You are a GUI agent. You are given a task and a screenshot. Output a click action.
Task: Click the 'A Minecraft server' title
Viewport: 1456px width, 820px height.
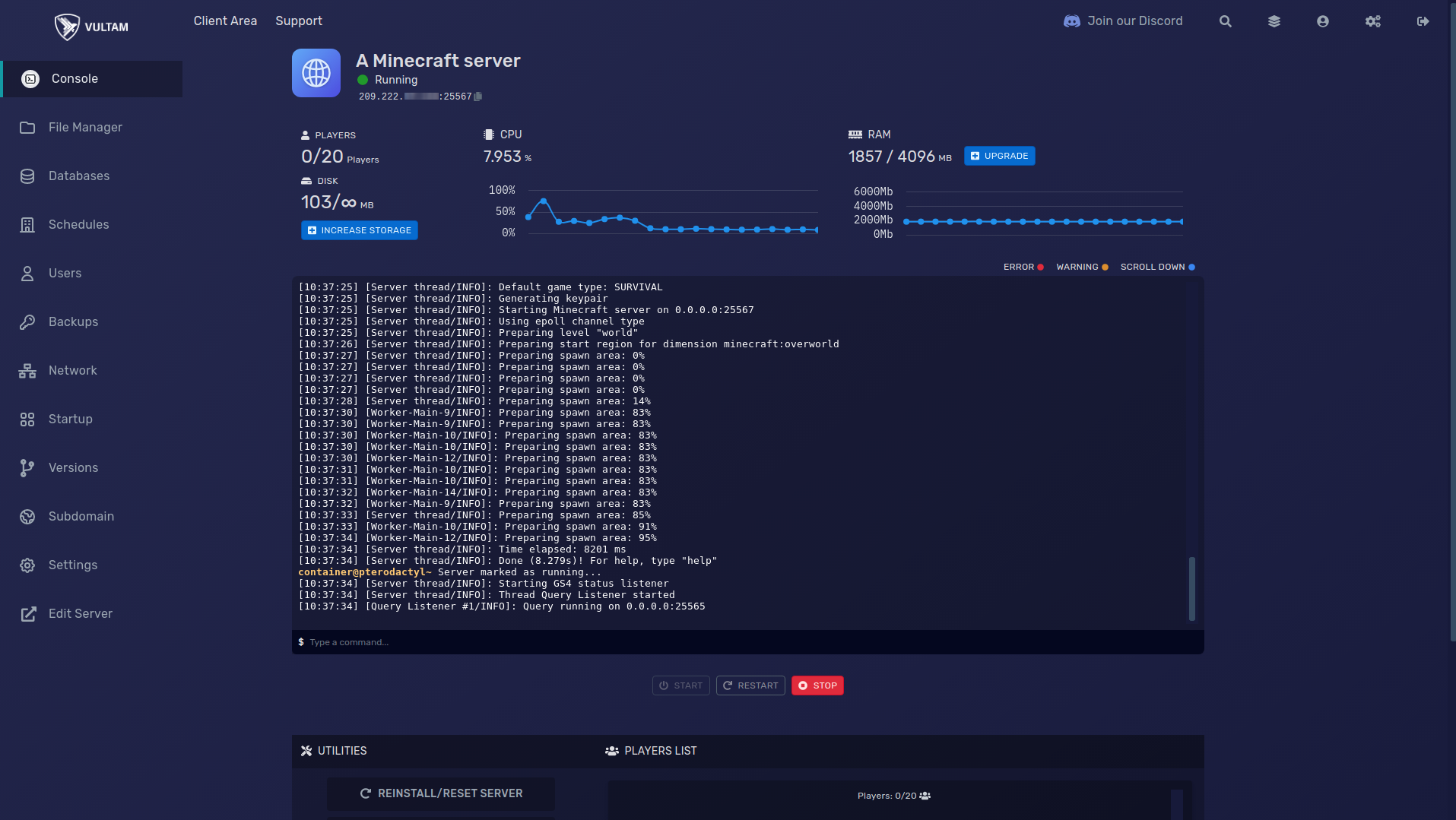(x=438, y=61)
